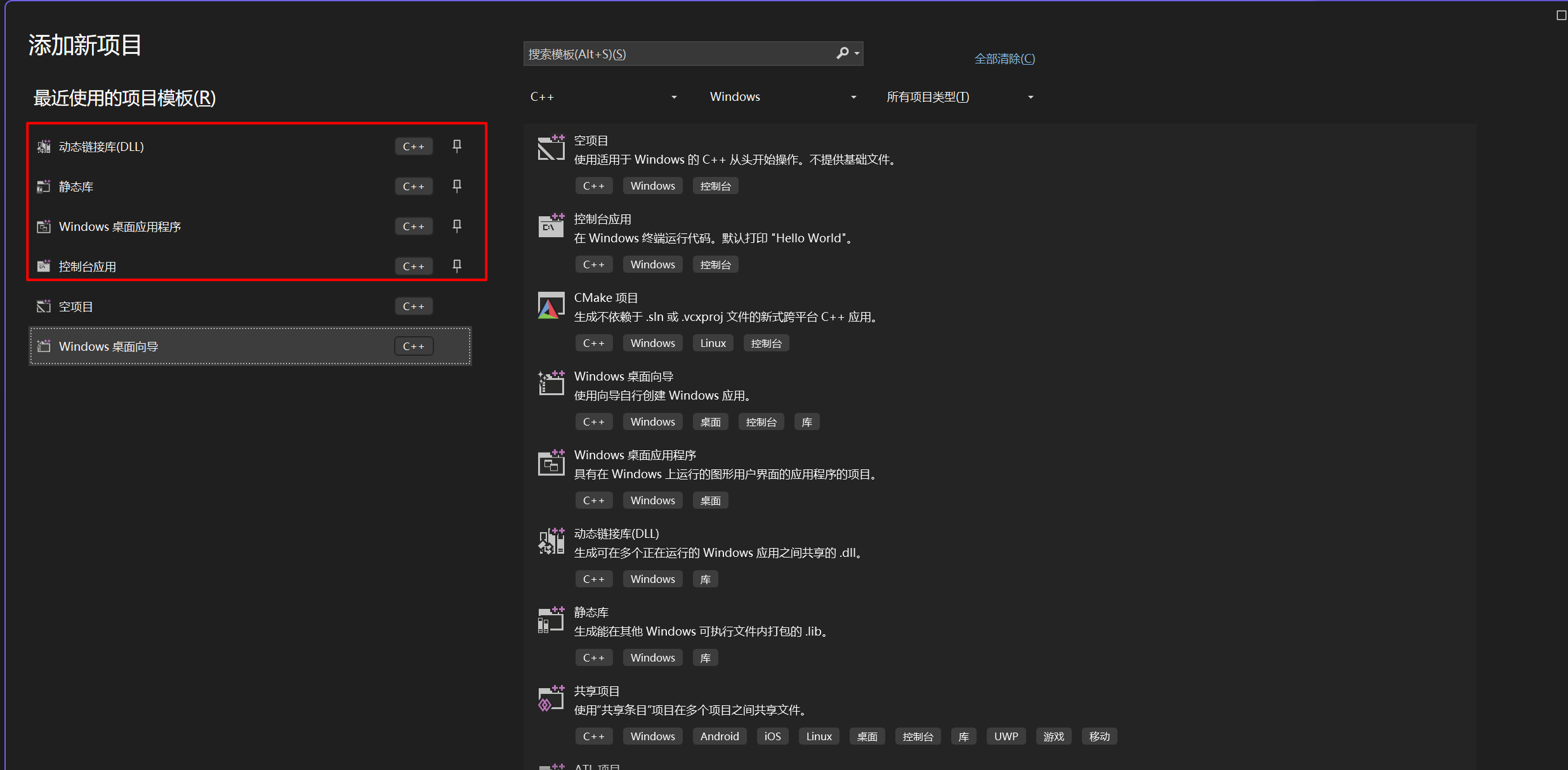Image resolution: width=1568 pixels, height=770 pixels.
Task: Select recent template 空项目
Action: click(x=76, y=307)
